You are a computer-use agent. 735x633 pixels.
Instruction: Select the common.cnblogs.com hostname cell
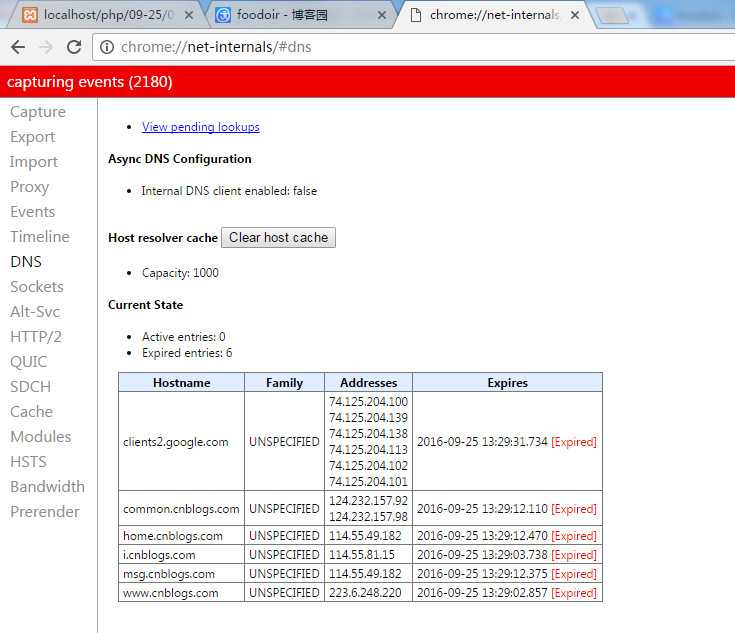click(x=181, y=508)
